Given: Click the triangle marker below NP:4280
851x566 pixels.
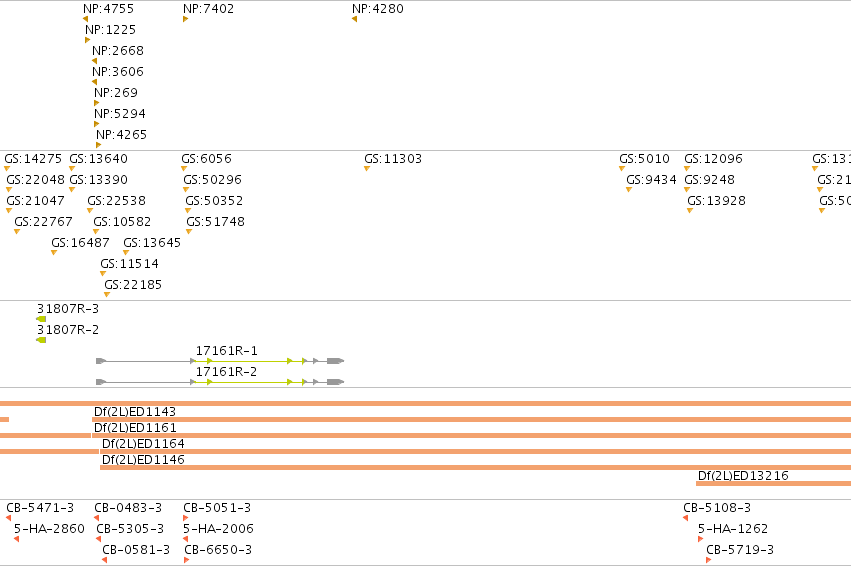Looking at the screenshot, I should pyautogui.click(x=354, y=20).
